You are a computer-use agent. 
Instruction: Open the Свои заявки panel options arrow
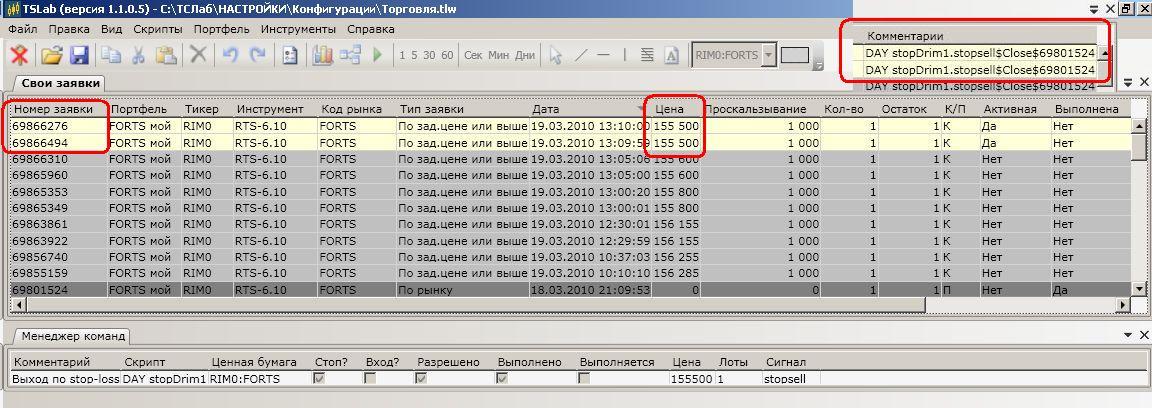tap(1129, 82)
